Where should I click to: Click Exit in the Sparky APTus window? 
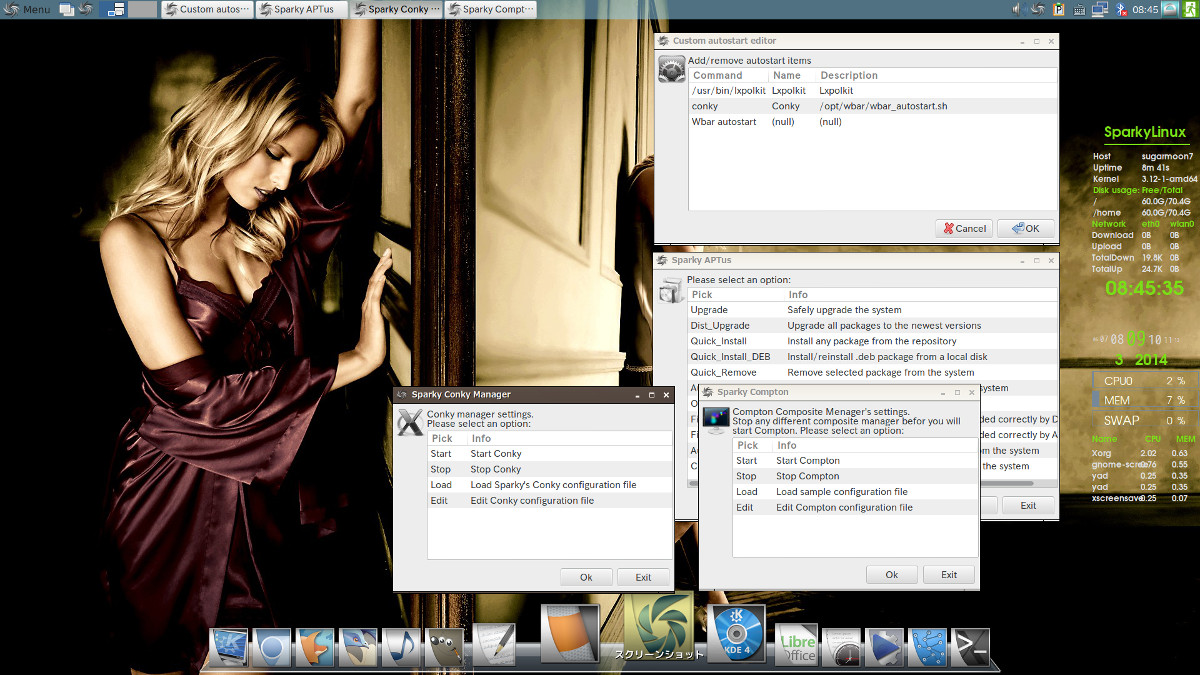[x=1028, y=506]
